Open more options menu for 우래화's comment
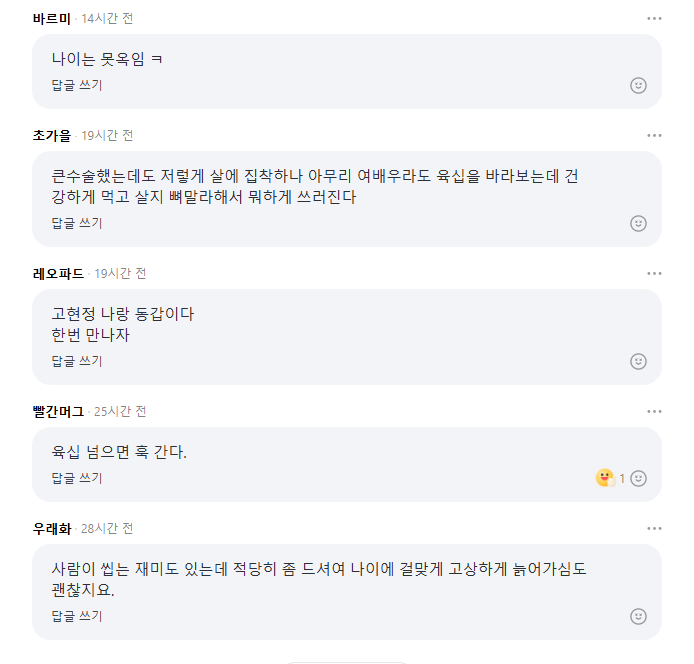The width and height of the screenshot is (694, 664). (x=654, y=529)
